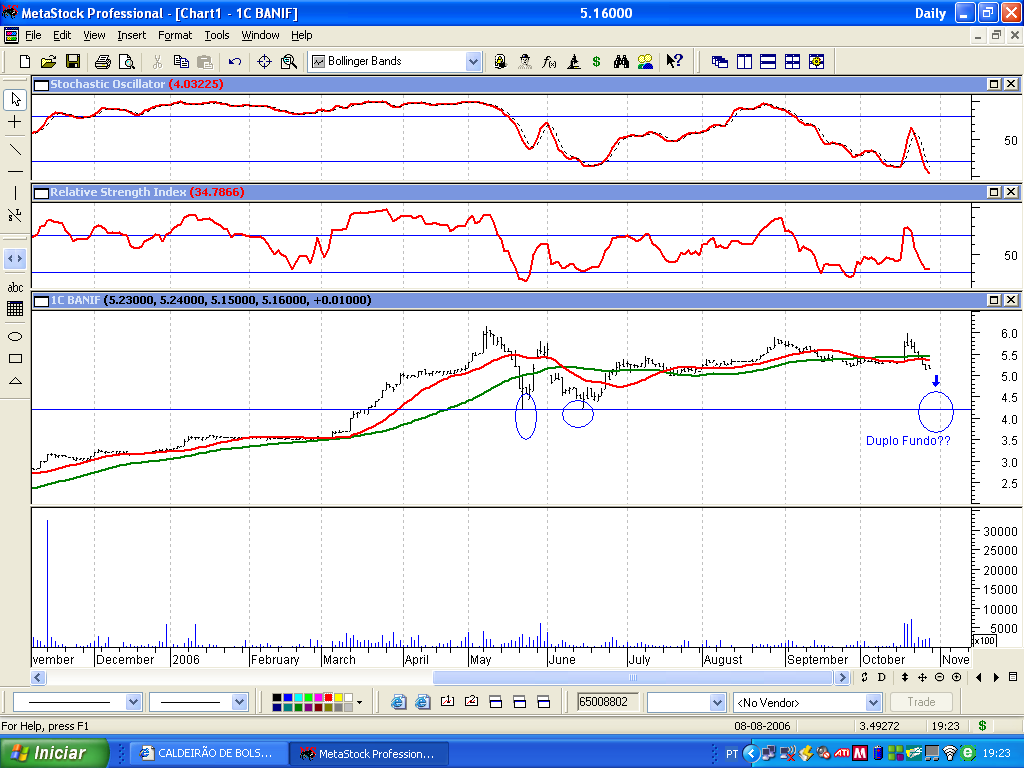Image resolution: width=1024 pixels, height=768 pixels.
Task: Launch the System Tester microscope icon
Action: pos(573,61)
